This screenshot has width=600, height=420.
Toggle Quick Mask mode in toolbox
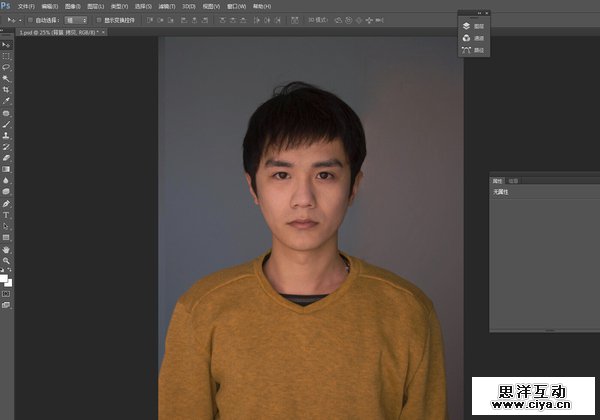[x=6, y=293]
